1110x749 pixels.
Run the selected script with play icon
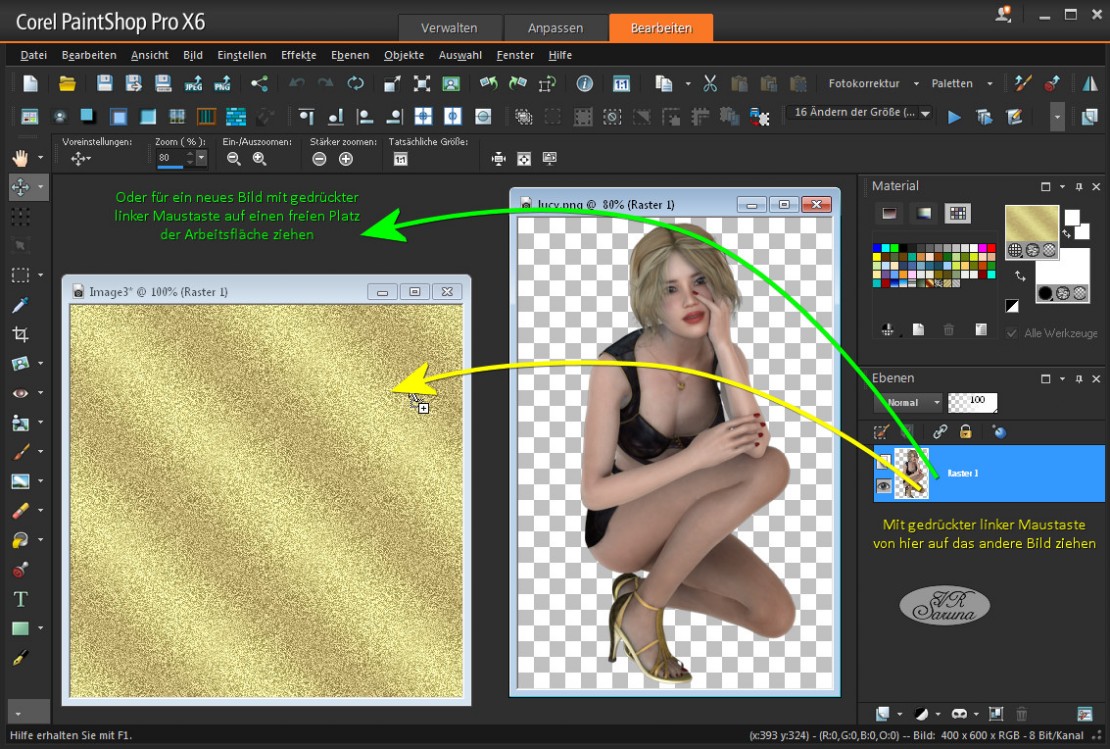pyautogui.click(x=954, y=117)
